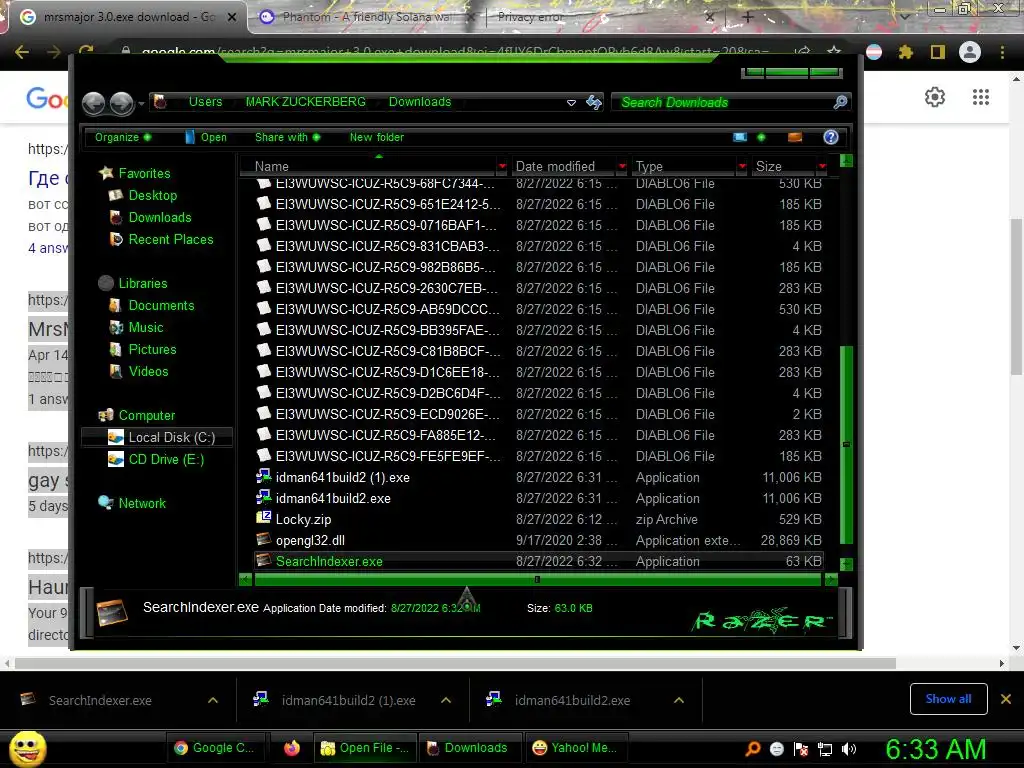Click Show all downloads button
This screenshot has width=1024, height=768.
[x=948, y=699]
